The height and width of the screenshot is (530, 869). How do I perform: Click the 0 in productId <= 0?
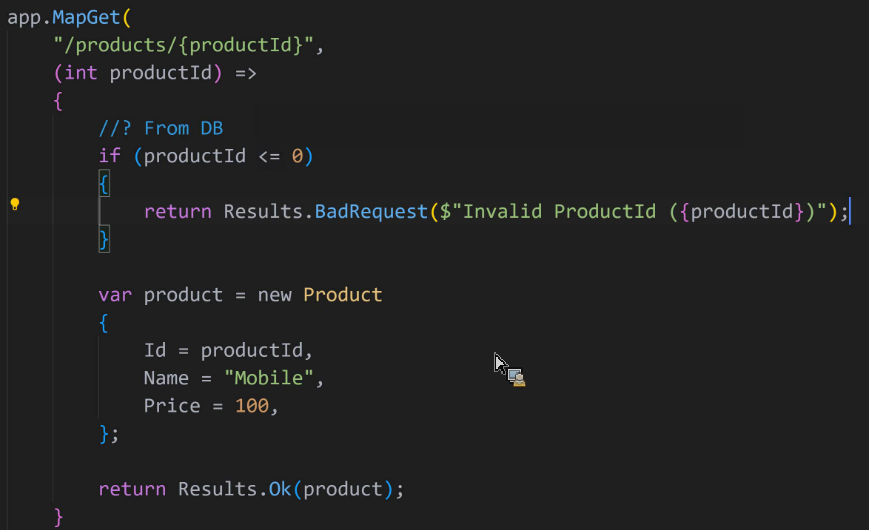(297, 156)
